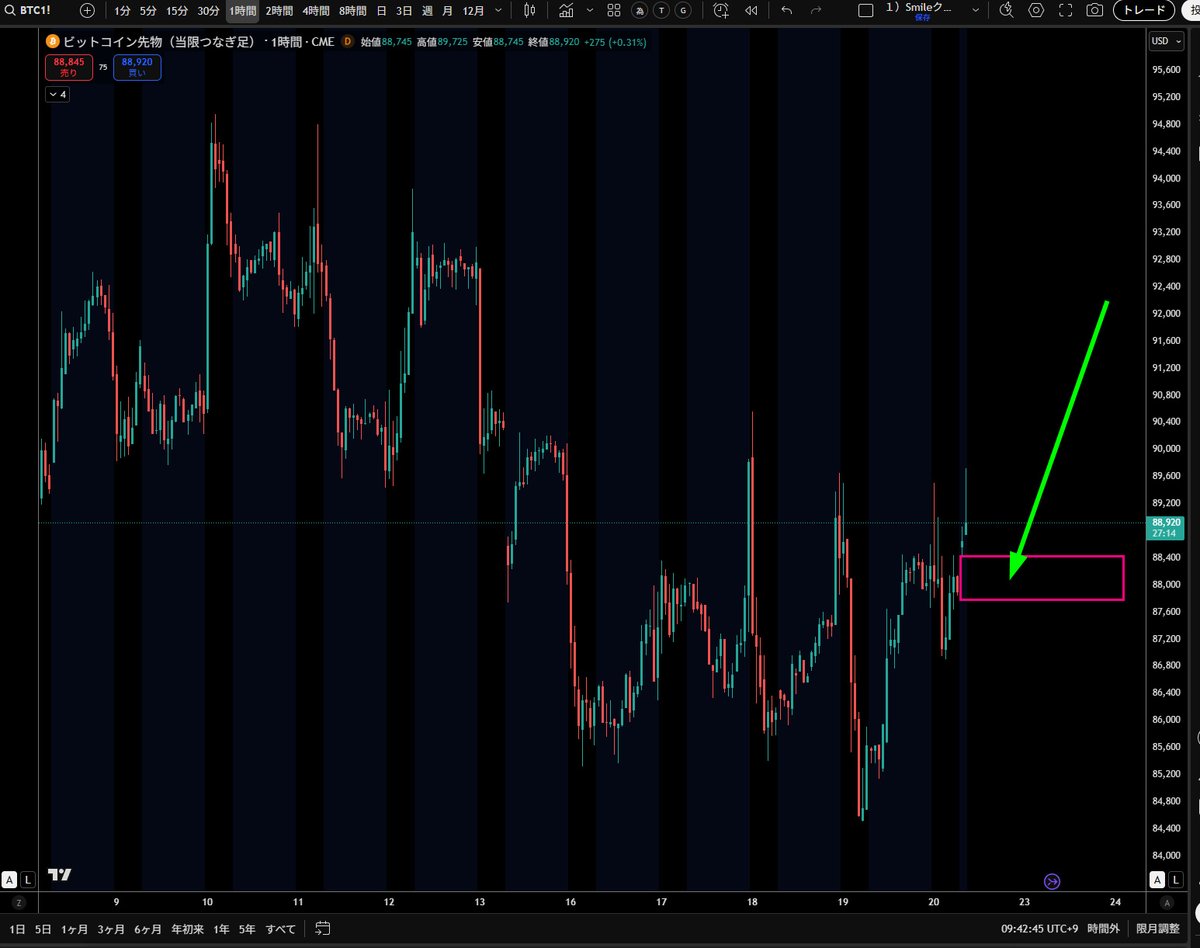
Task: Select the 8時間 timeframe
Action: (353, 10)
